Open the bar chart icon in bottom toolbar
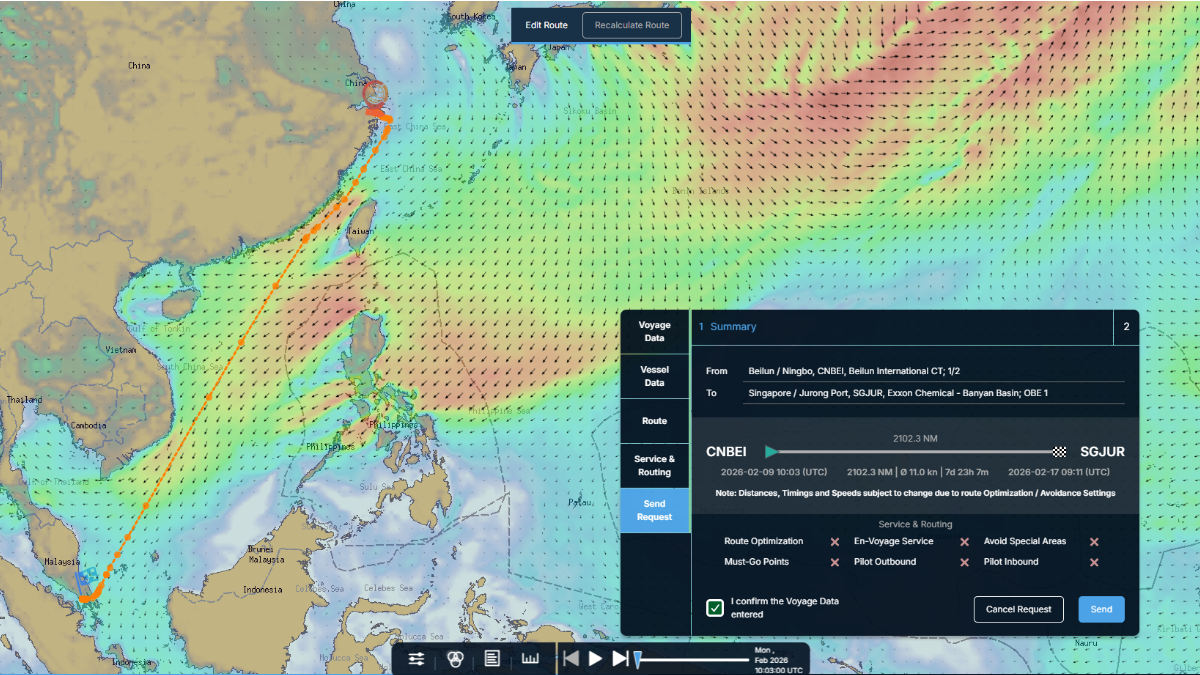The height and width of the screenshot is (675, 1200). click(x=531, y=658)
